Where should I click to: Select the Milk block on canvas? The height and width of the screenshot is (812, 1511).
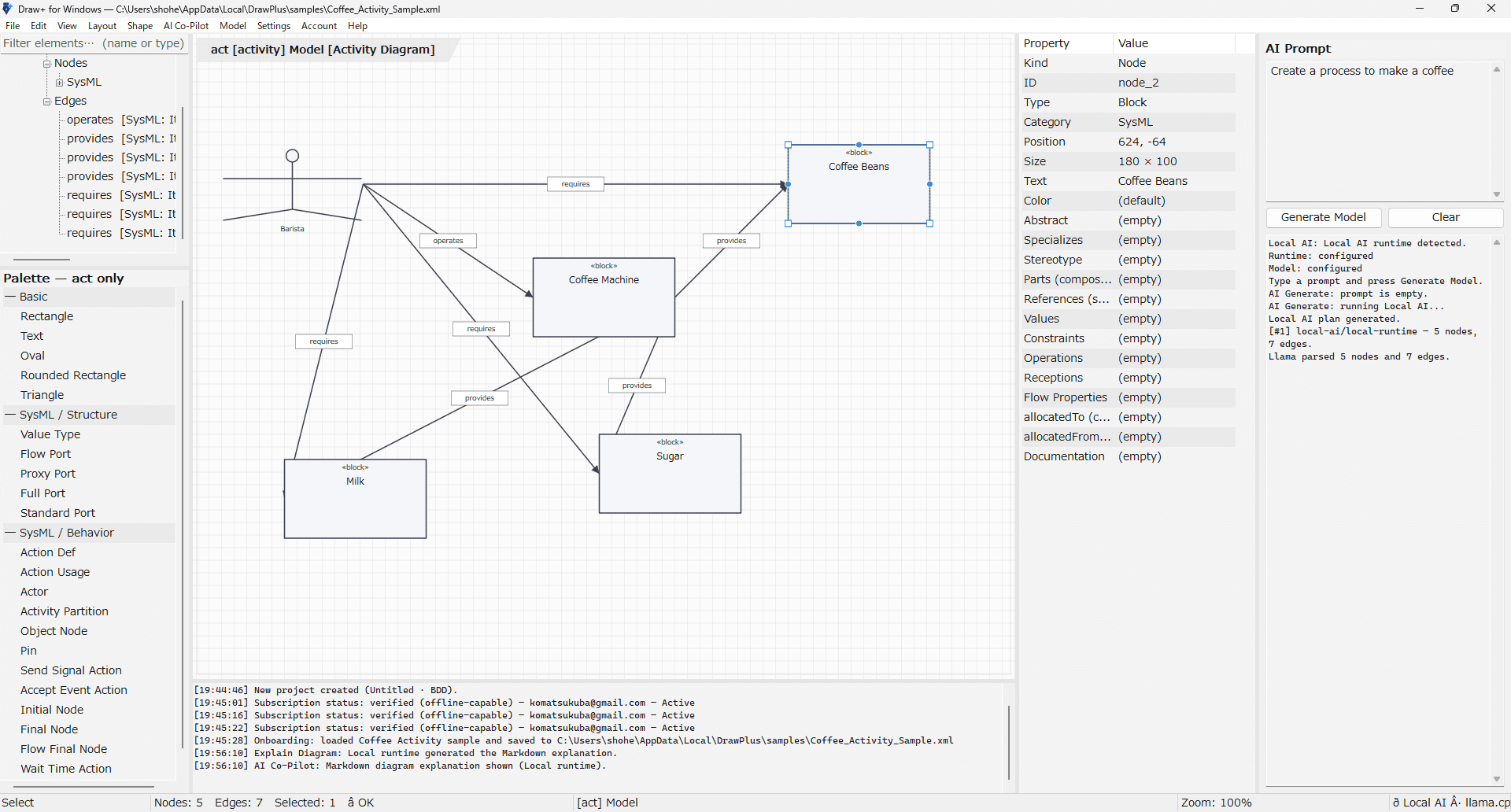(355, 499)
